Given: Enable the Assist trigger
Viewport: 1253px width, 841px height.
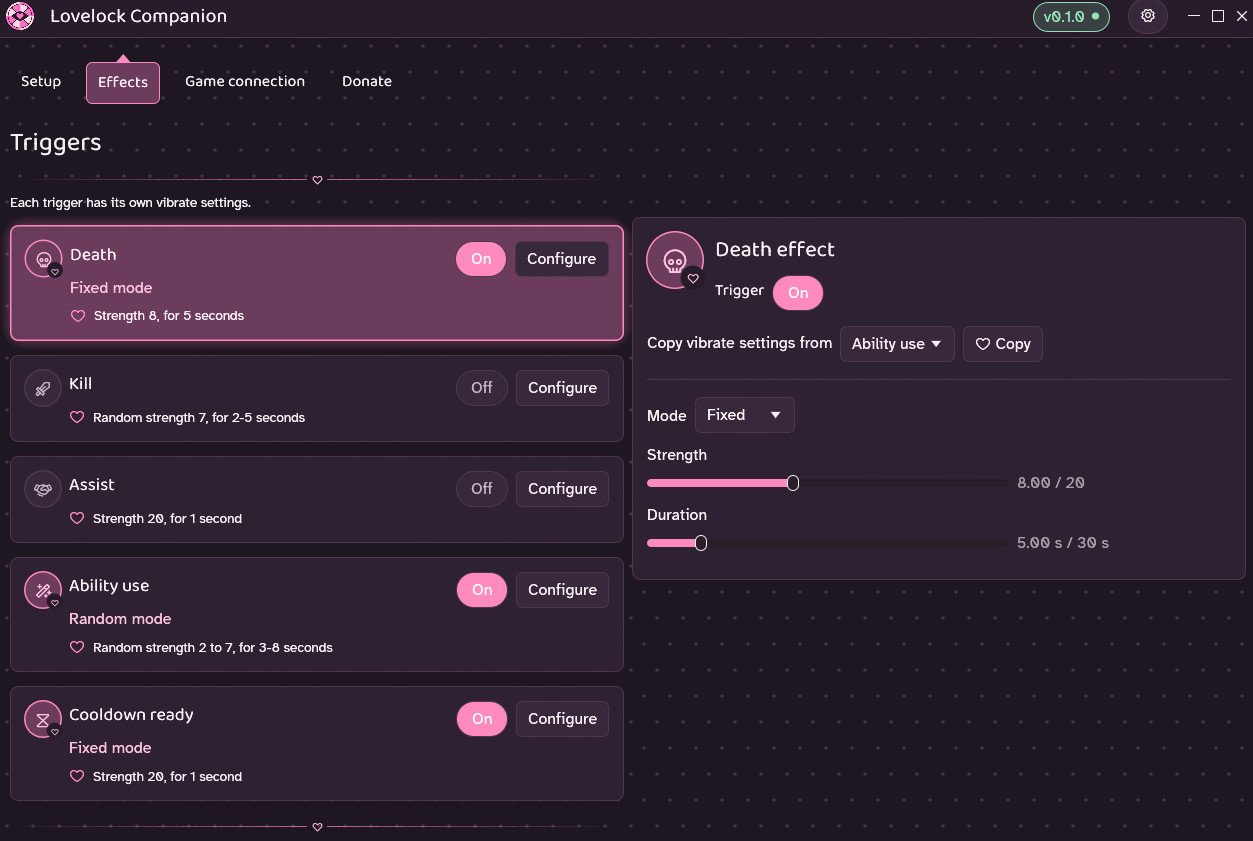Looking at the screenshot, I should coord(482,489).
